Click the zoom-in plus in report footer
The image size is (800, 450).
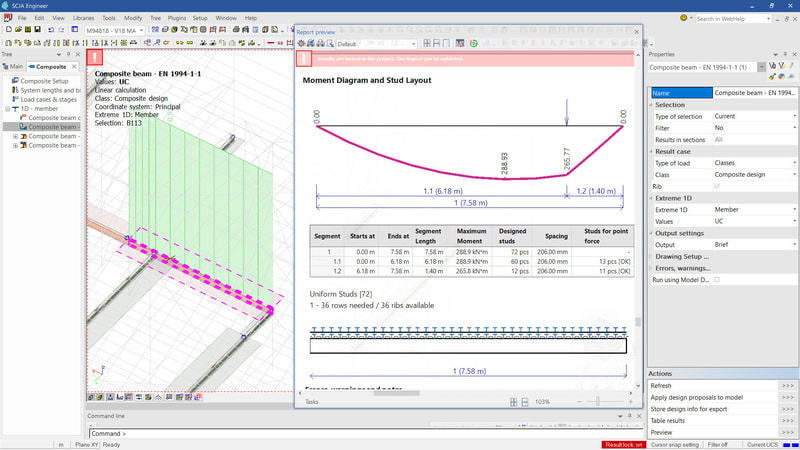click(x=631, y=402)
